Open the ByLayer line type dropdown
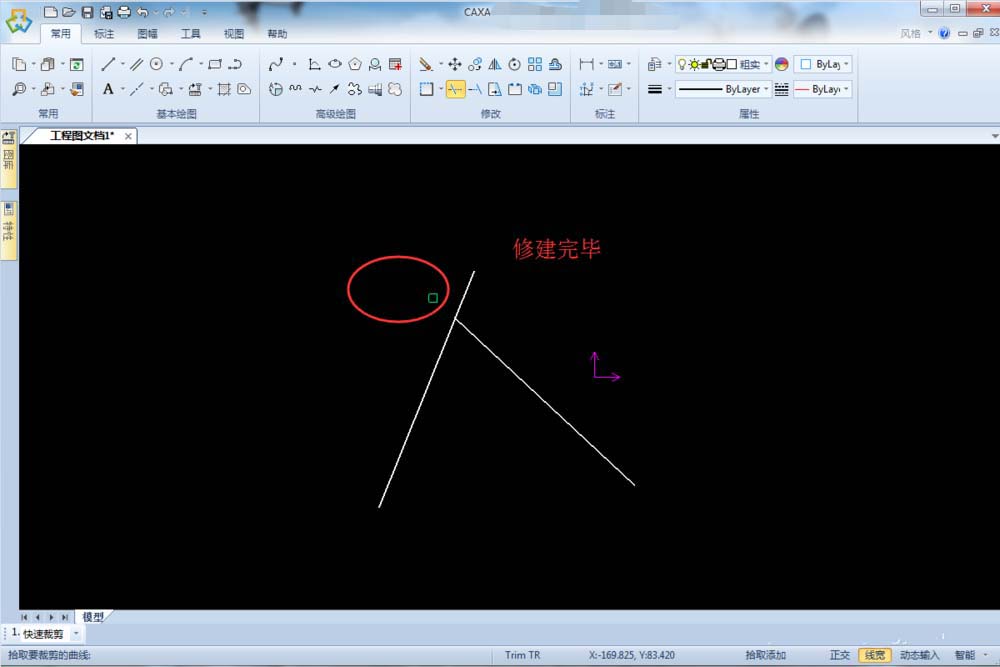 [x=737, y=89]
